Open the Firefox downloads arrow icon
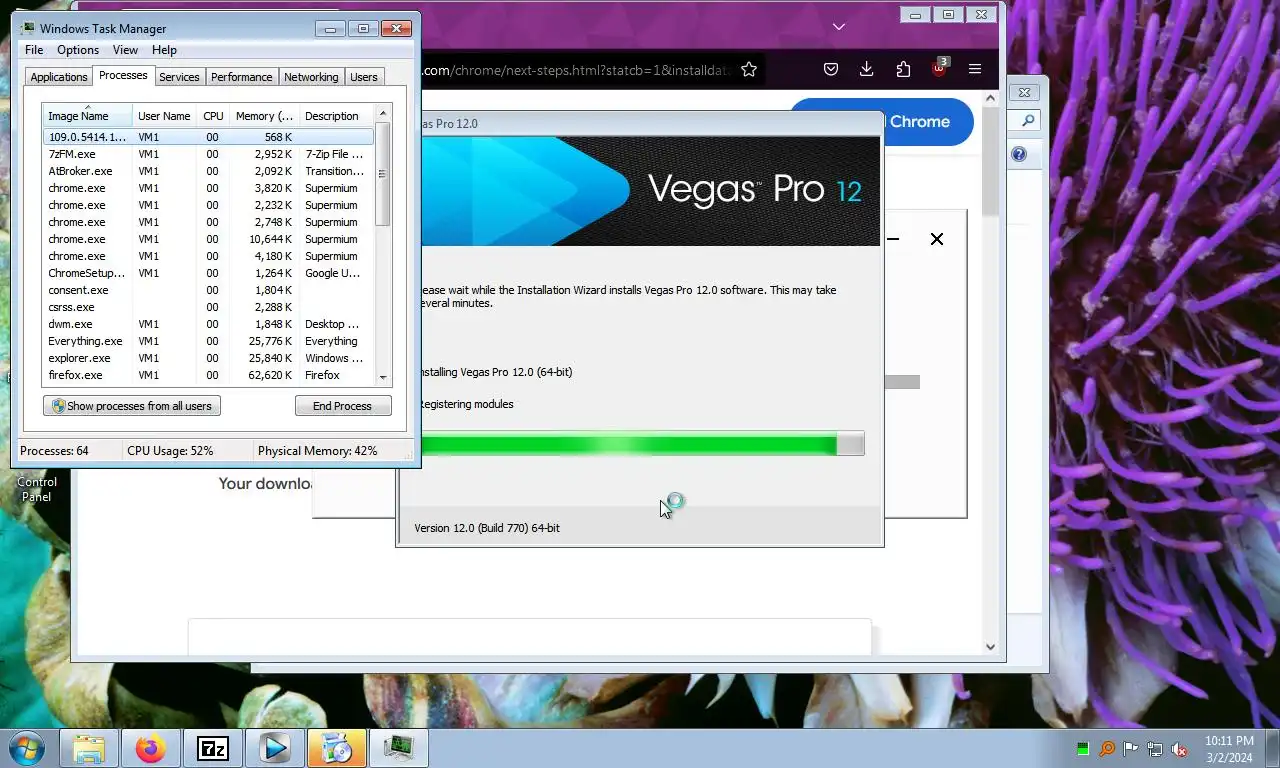Viewport: 1280px width, 768px height. coord(867,69)
